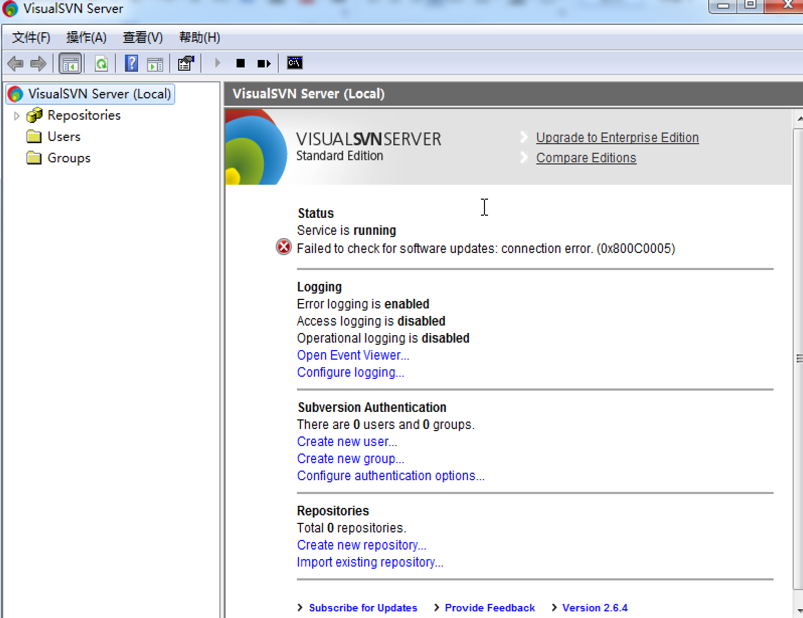Click the 'Subversion Authentication' heading
This screenshot has width=803, height=618.
(372, 407)
